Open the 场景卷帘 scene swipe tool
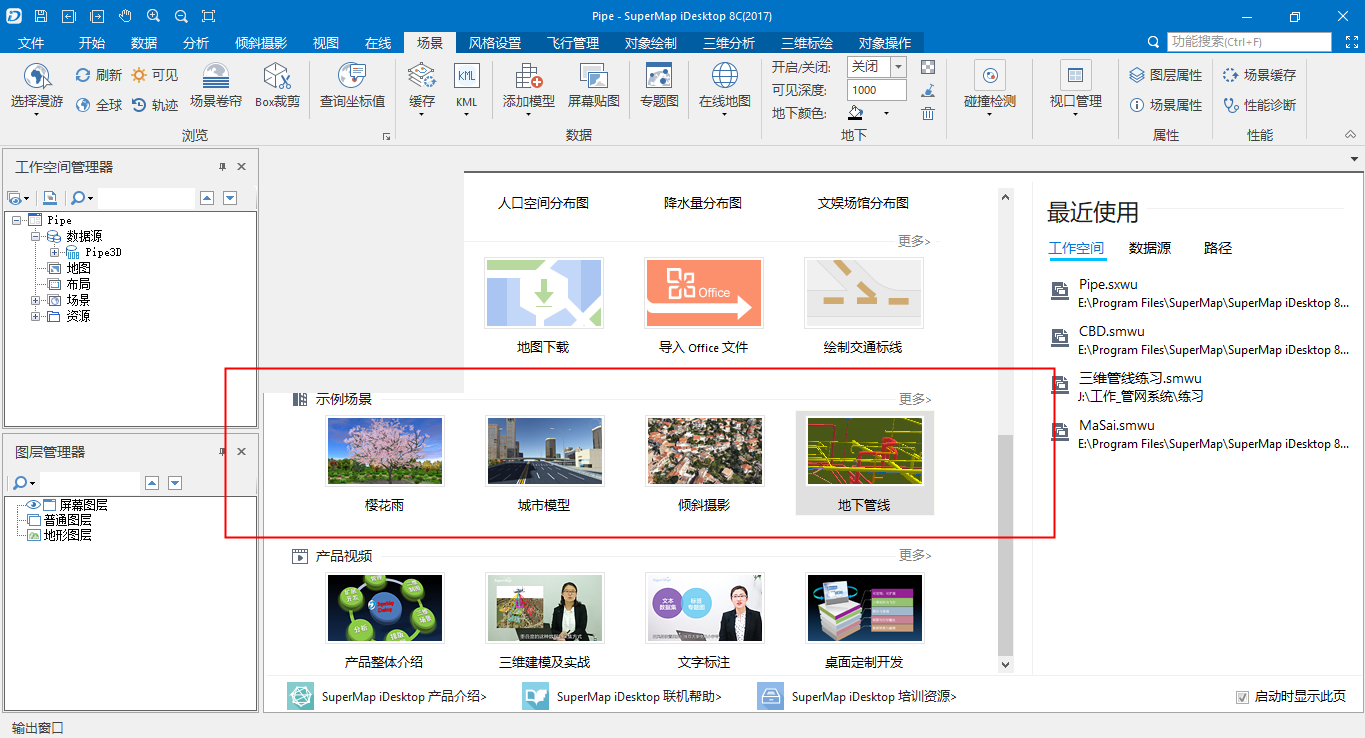 pyautogui.click(x=216, y=86)
